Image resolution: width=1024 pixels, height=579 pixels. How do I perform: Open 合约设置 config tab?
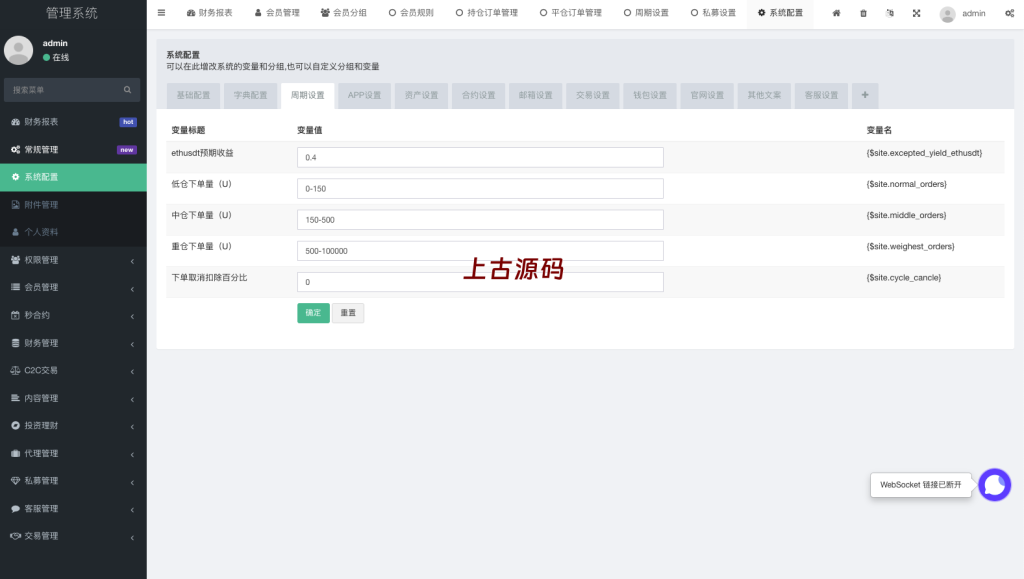tap(479, 95)
